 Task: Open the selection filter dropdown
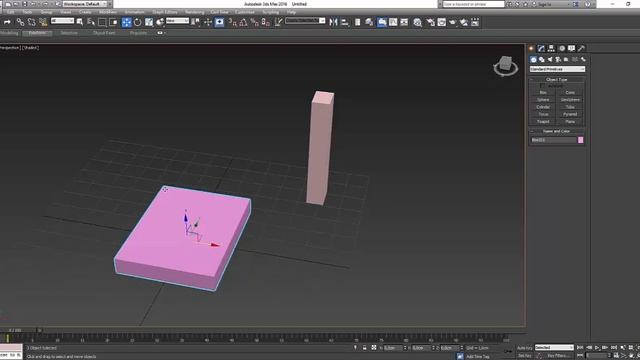62,21
